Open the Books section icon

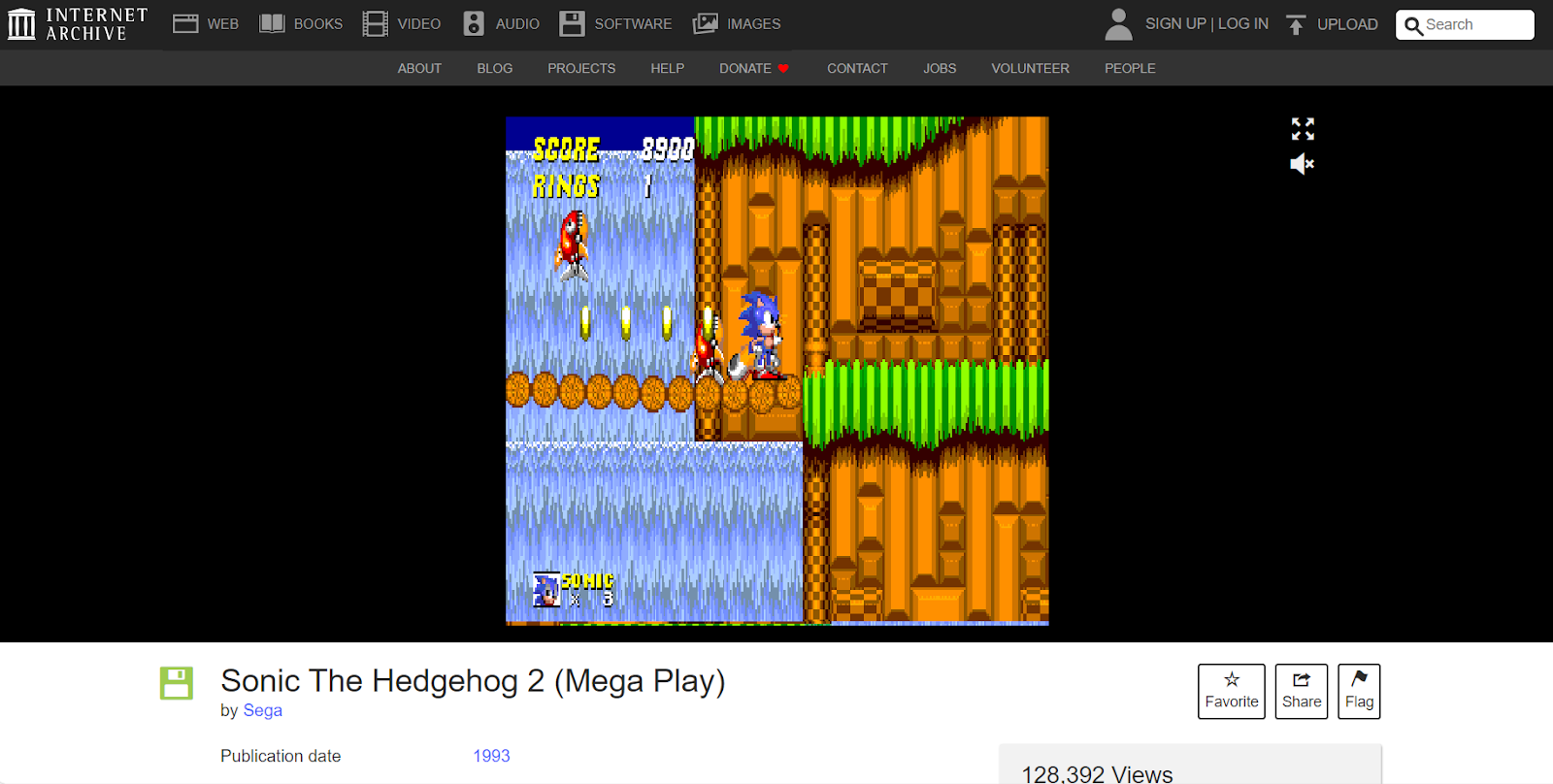272,24
